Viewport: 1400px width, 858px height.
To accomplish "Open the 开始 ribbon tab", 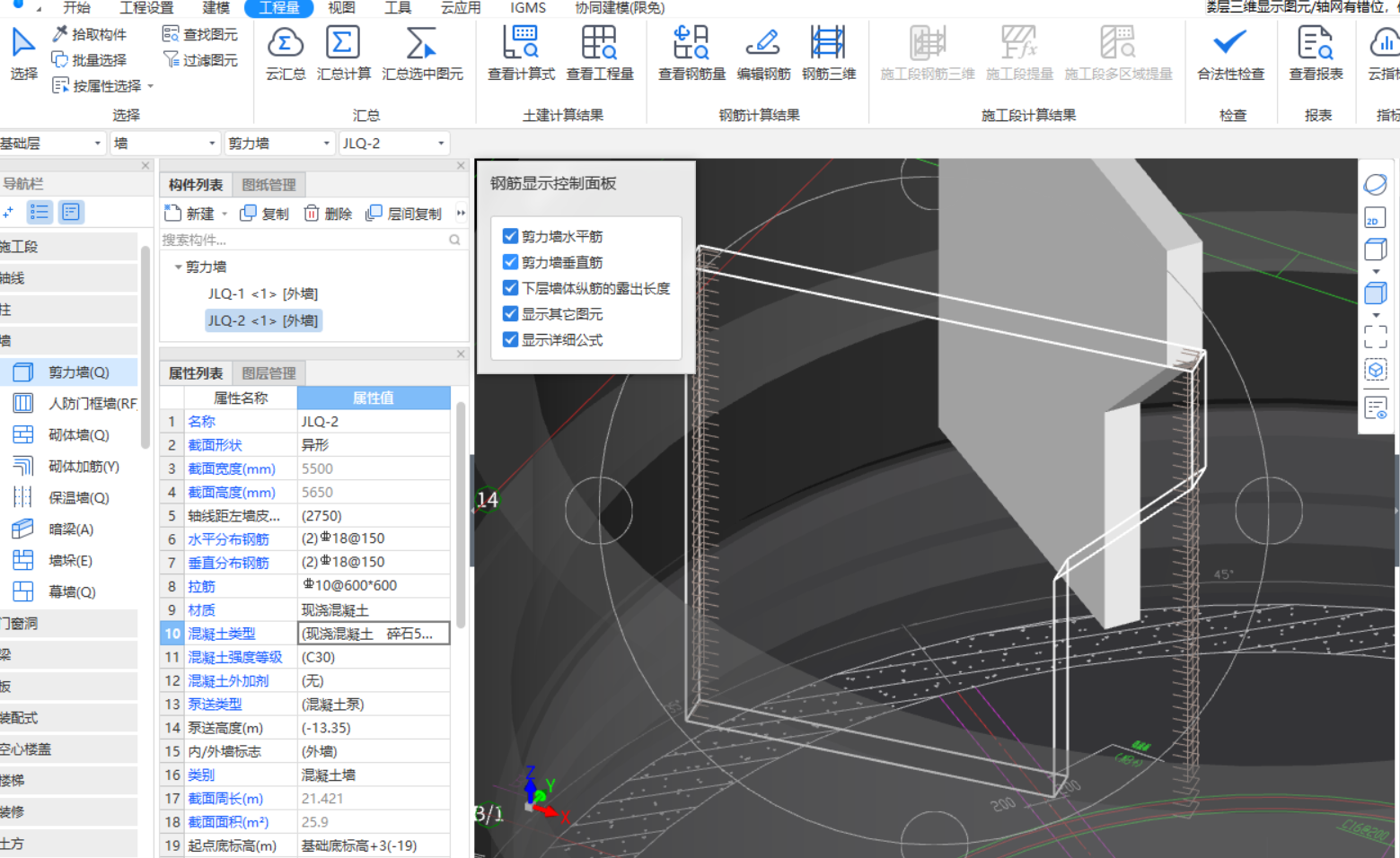I will click(76, 8).
